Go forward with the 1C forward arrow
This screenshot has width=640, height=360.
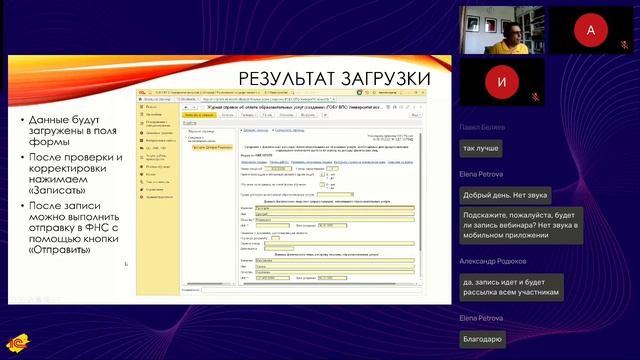point(194,107)
